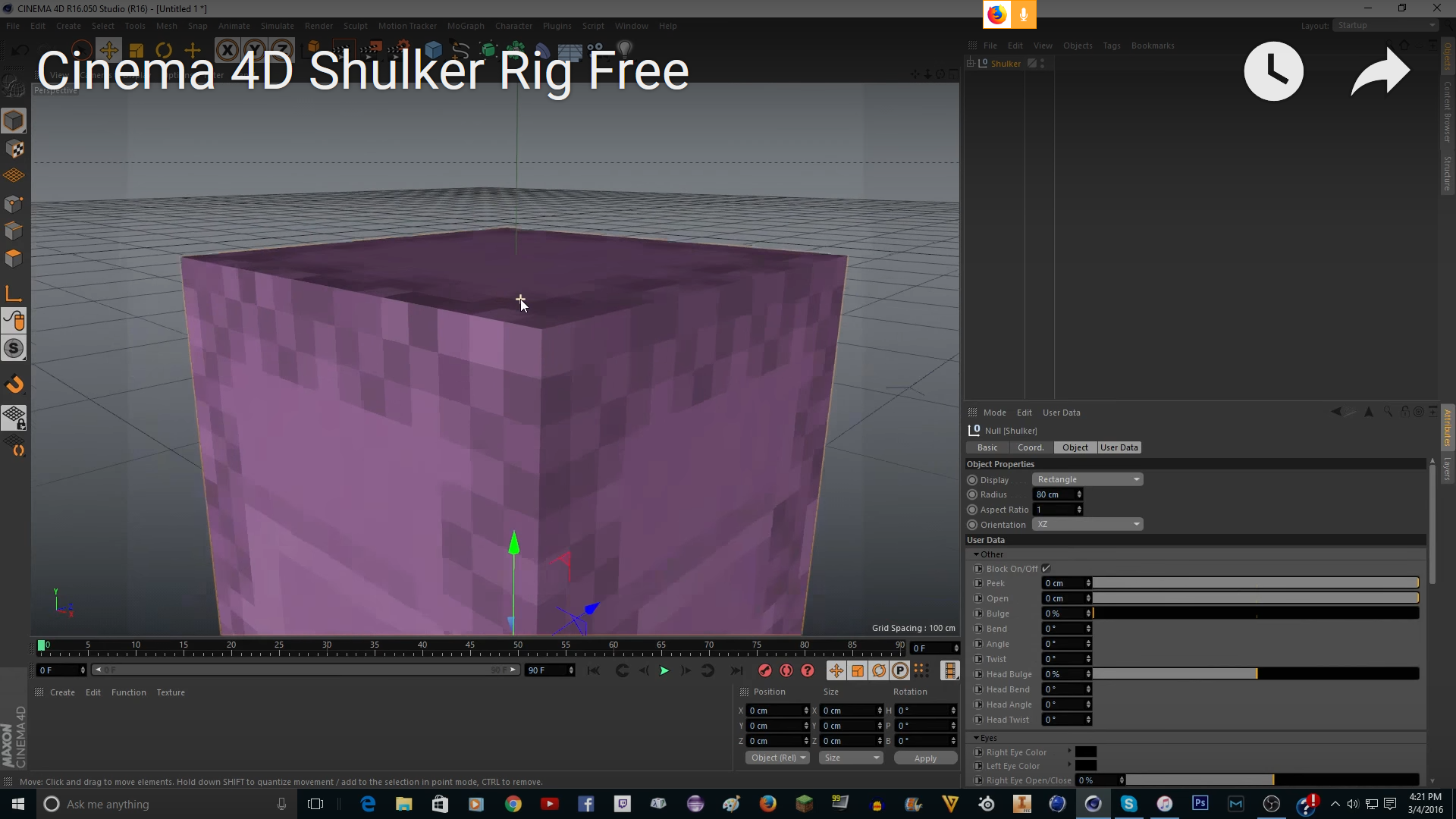This screenshot has width=1456, height=819.
Task: Open the Display dropdown showing Rectangle
Action: tap(1087, 479)
